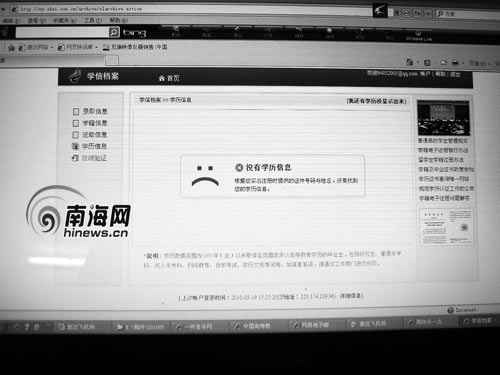The height and width of the screenshot is (375, 500).
Task: Click the 帐户 link in site header
Action: pyautogui.click(x=425, y=74)
